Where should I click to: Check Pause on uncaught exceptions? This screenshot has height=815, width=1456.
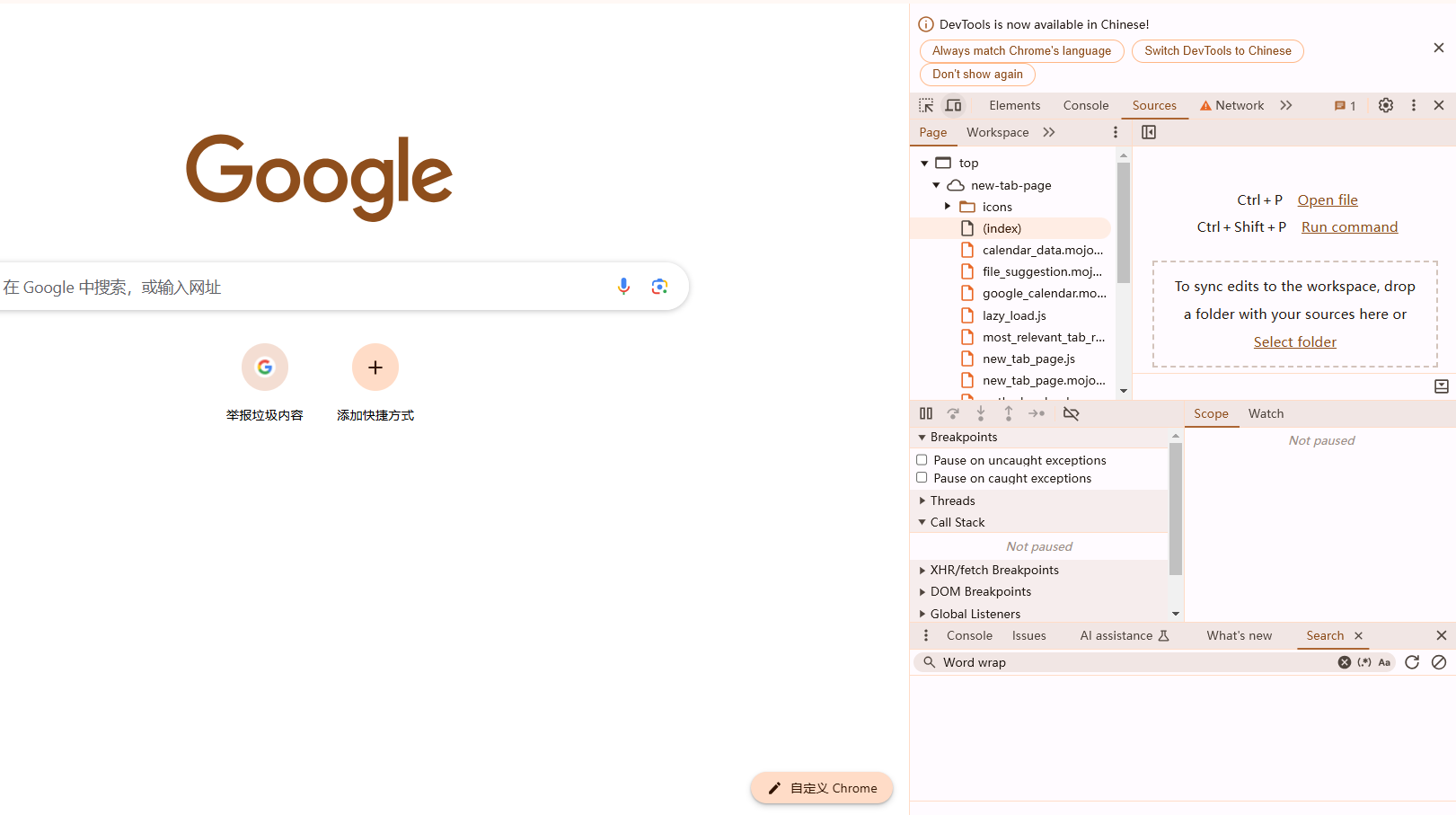click(x=922, y=460)
